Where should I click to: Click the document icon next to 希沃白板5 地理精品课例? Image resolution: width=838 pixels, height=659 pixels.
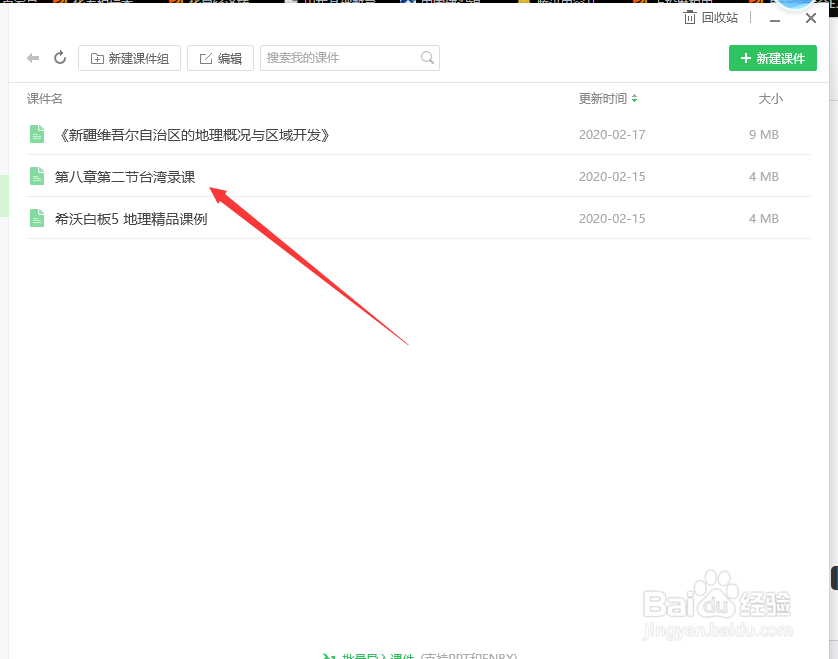37,218
